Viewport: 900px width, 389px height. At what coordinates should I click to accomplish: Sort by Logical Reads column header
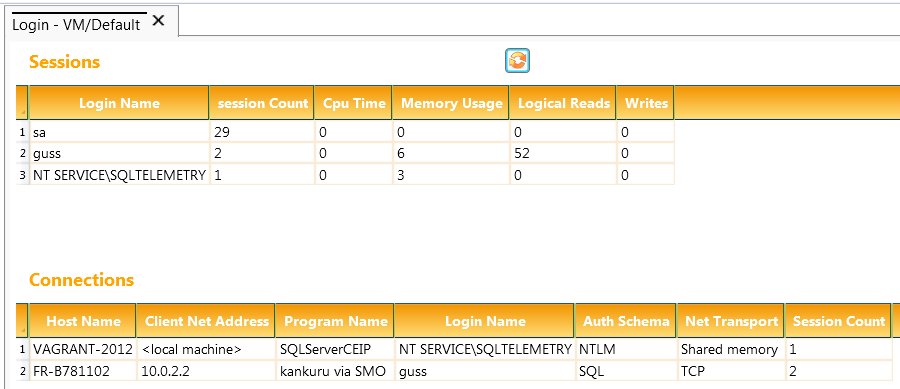[x=564, y=103]
